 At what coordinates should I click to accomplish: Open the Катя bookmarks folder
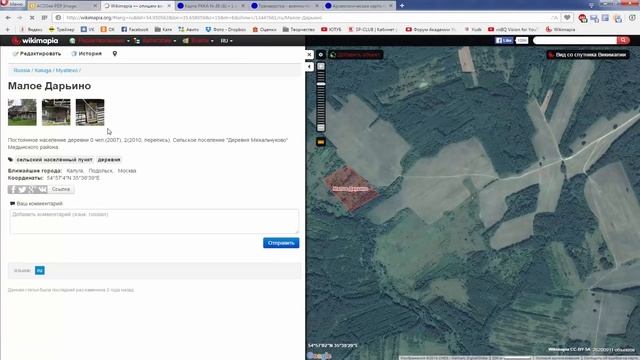point(163,29)
